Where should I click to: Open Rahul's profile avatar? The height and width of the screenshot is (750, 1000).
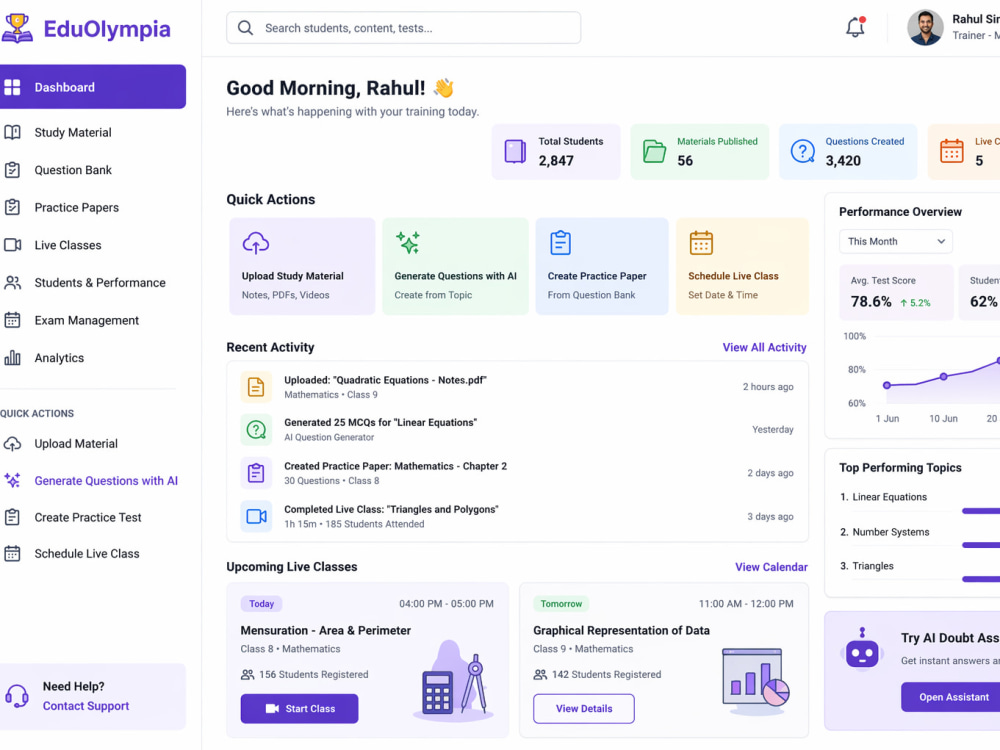pos(925,27)
